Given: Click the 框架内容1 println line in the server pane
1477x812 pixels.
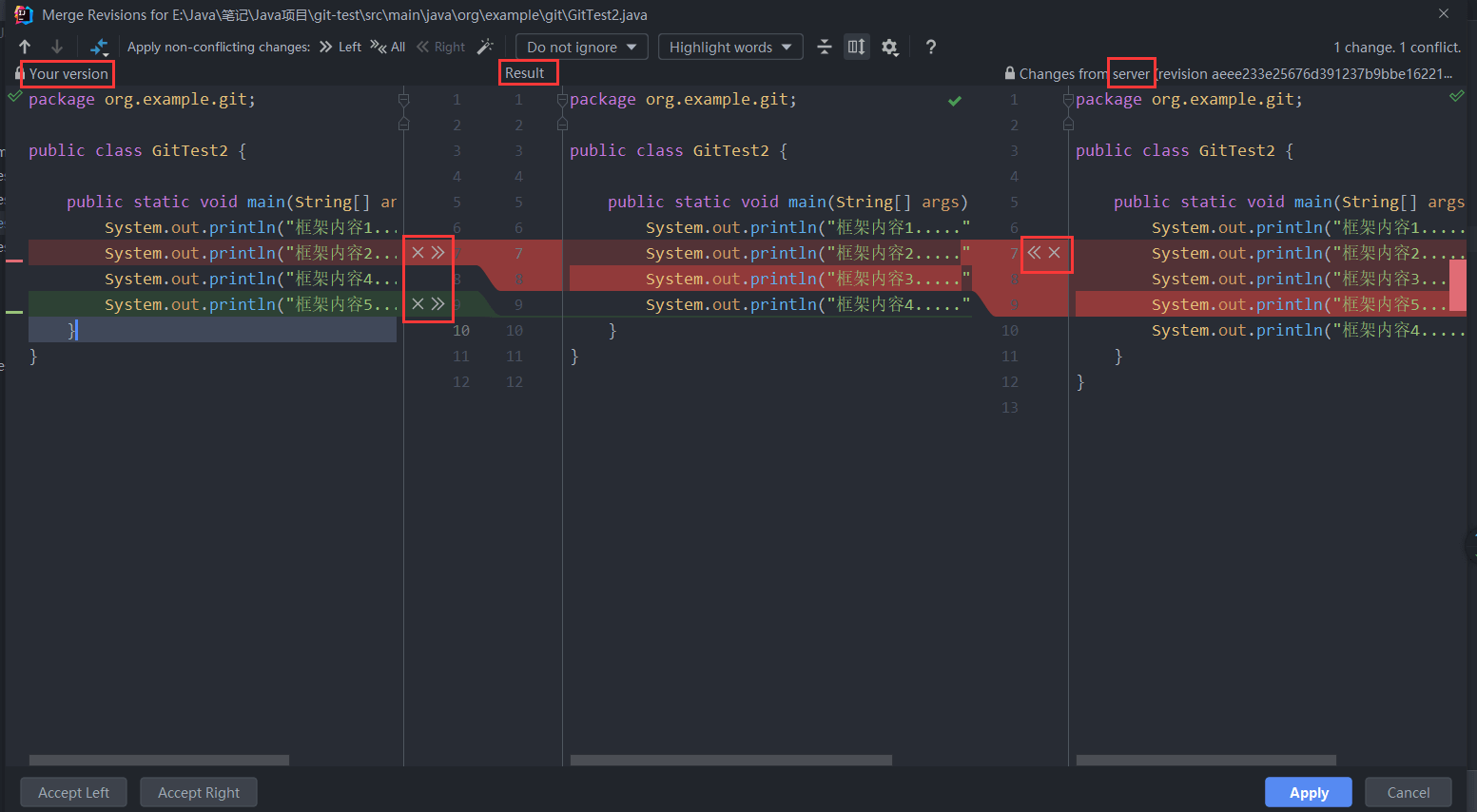Looking at the screenshot, I should click(x=1308, y=227).
